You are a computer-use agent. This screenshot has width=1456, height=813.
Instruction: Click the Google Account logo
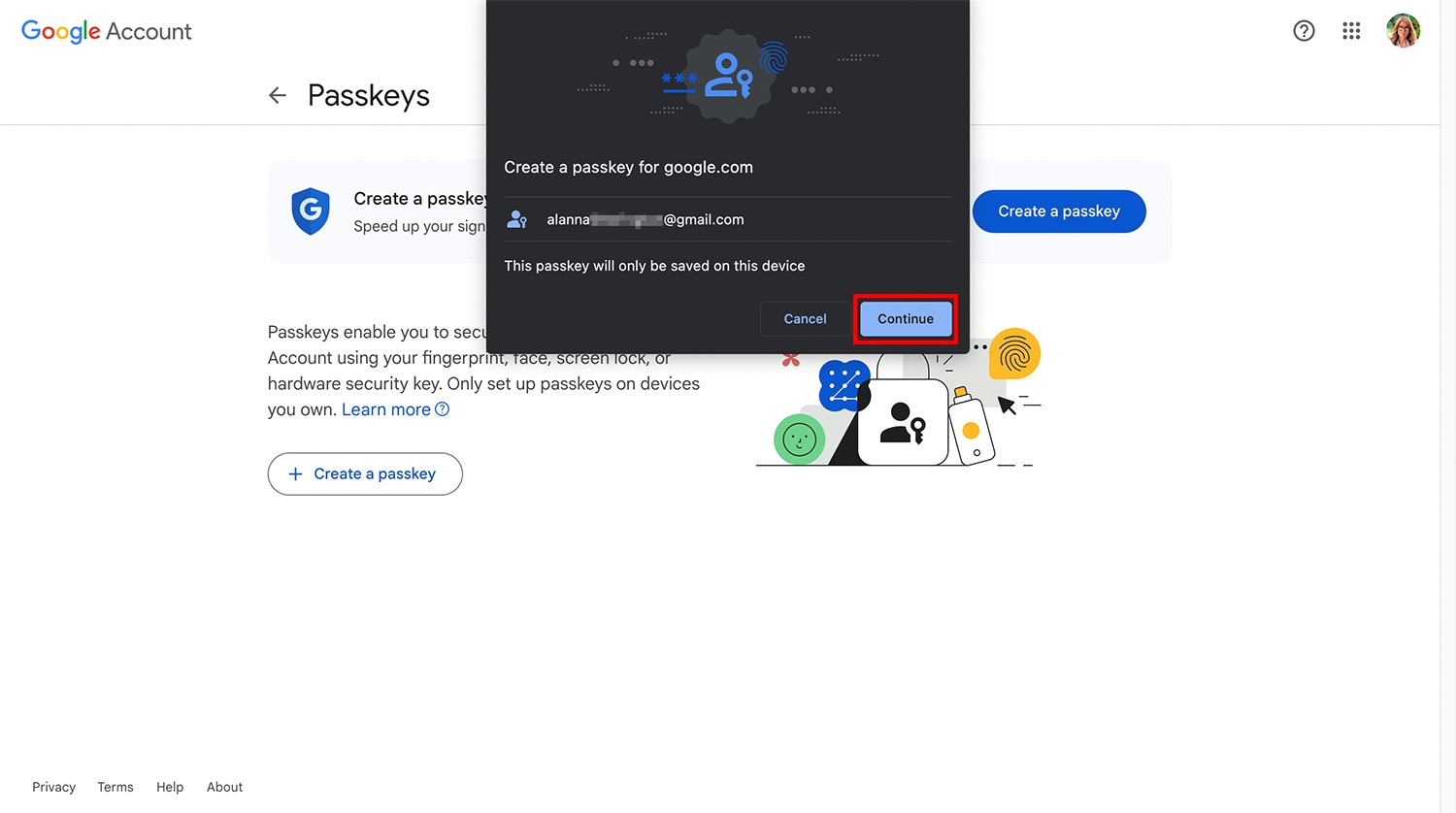pyautogui.click(x=107, y=31)
